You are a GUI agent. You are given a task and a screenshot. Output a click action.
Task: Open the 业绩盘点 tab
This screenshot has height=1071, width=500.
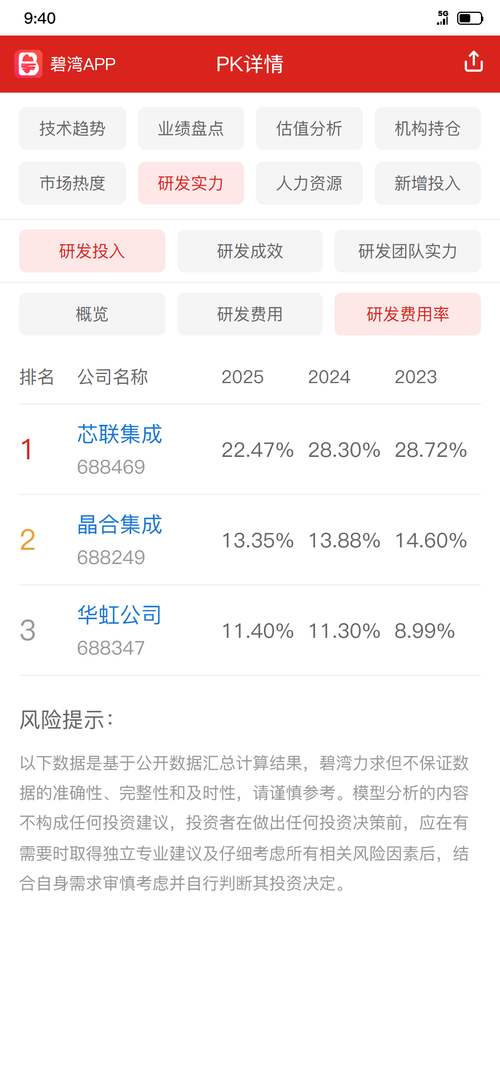coord(191,128)
